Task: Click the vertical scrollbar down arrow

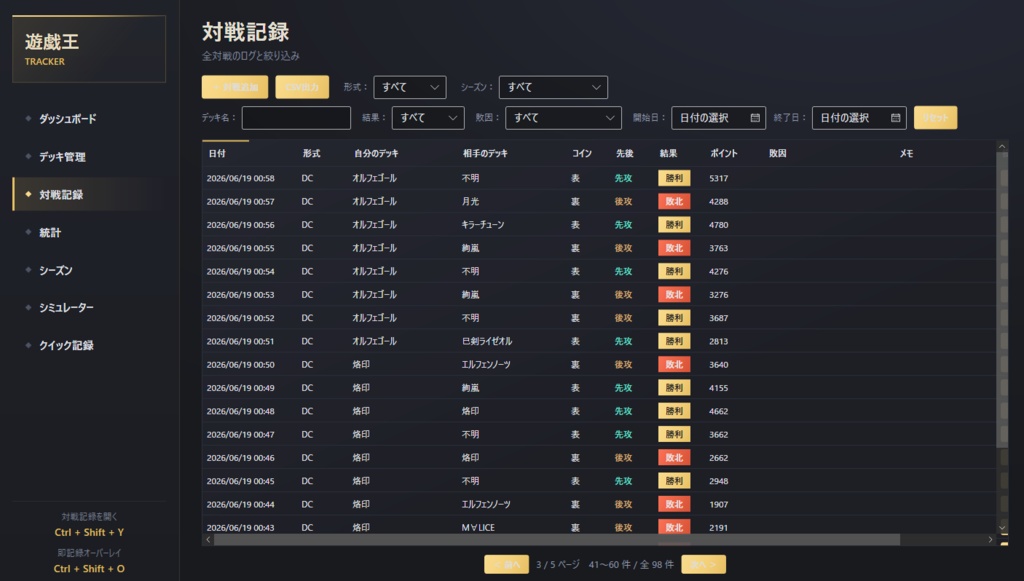Action: 1002,527
